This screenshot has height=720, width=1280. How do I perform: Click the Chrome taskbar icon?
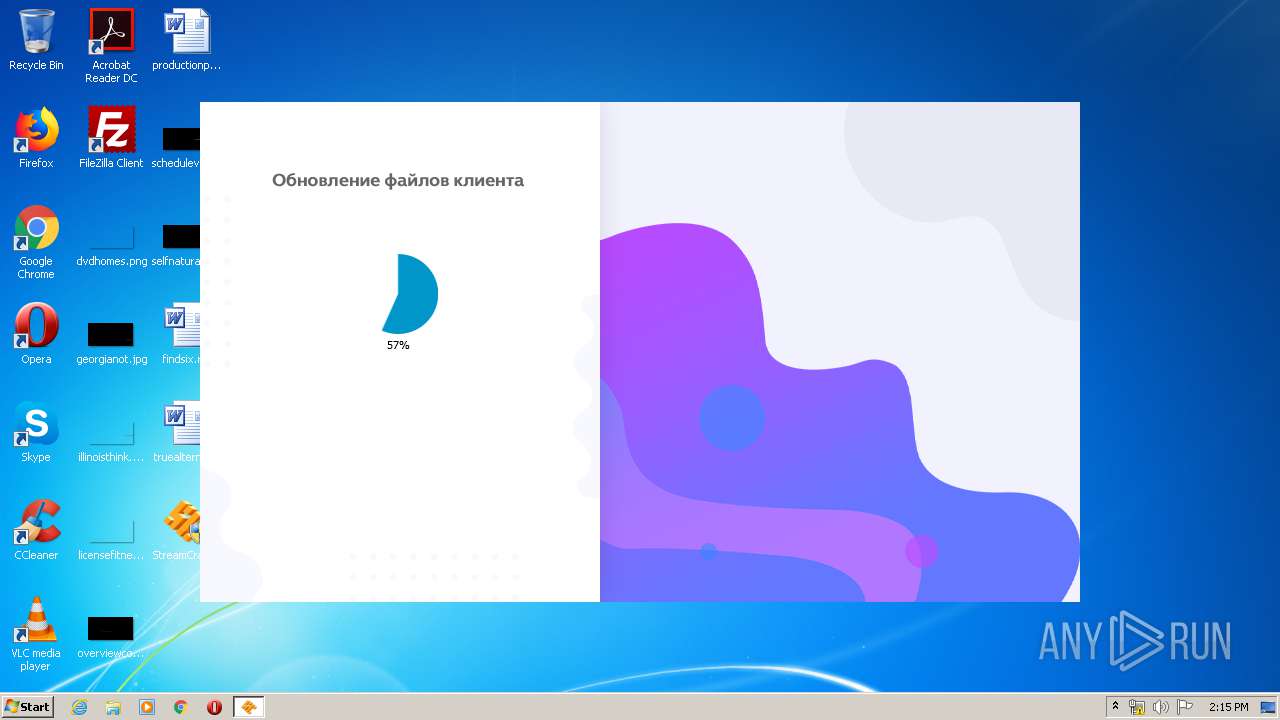pyautogui.click(x=181, y=707)
